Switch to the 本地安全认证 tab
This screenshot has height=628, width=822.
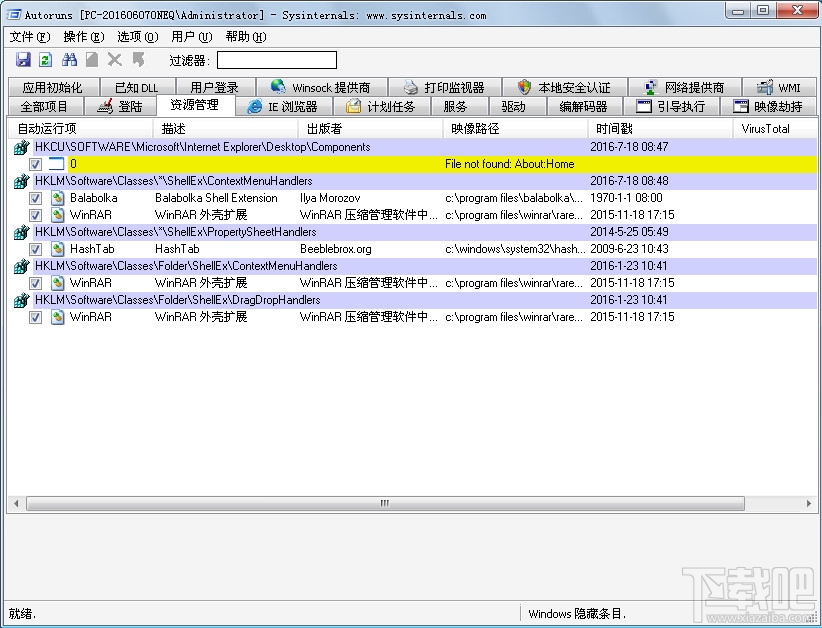point(565,87)
